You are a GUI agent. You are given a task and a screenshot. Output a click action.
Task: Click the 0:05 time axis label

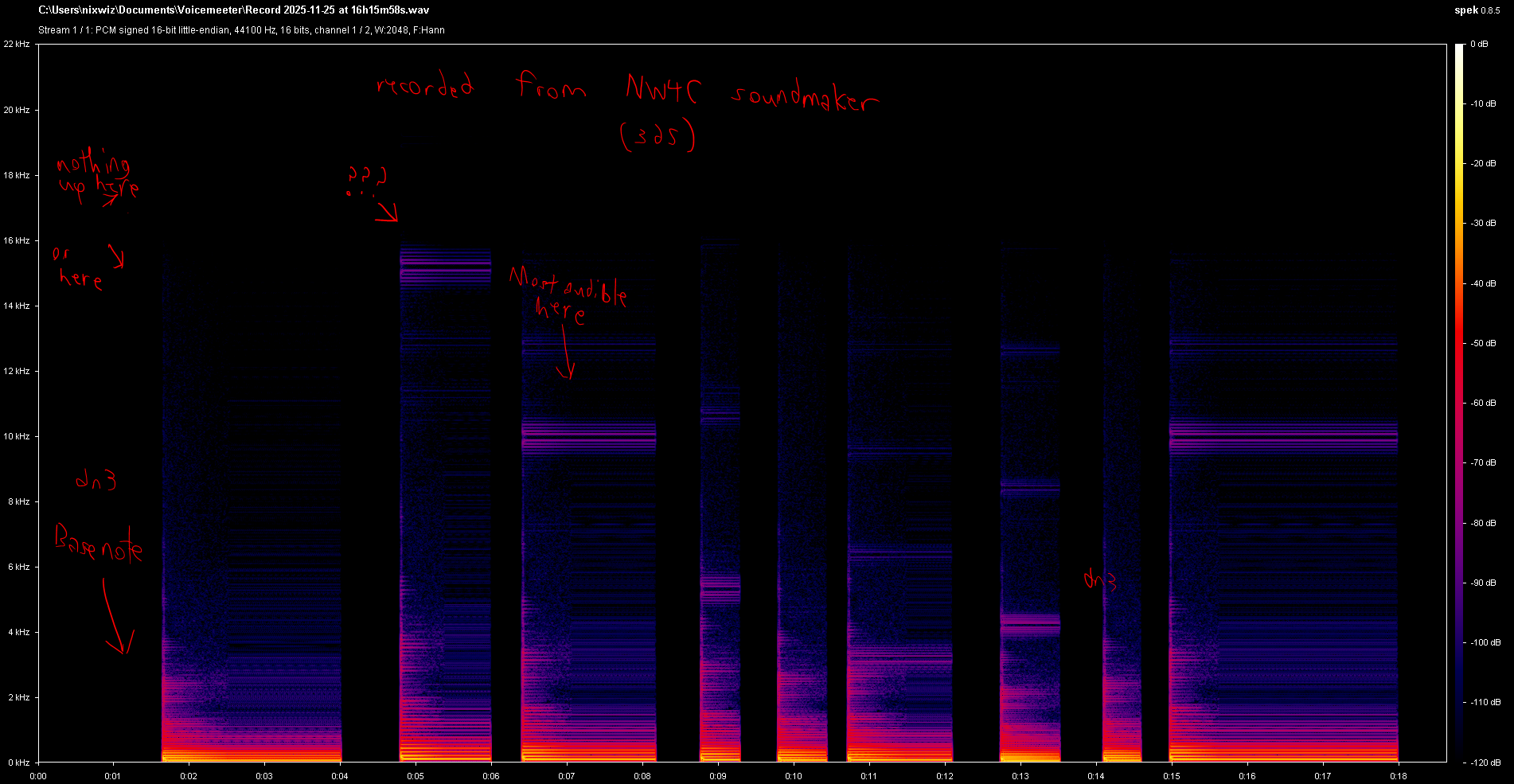tap(416, 776)
